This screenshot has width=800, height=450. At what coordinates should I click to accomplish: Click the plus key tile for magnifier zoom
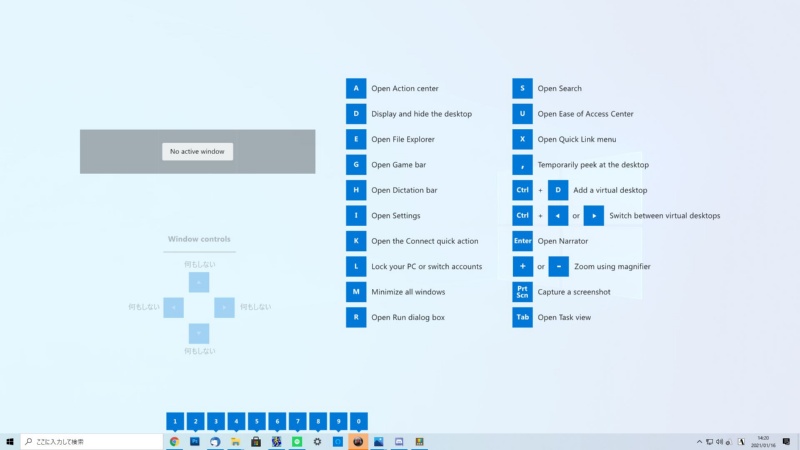(x=522, y=266)
